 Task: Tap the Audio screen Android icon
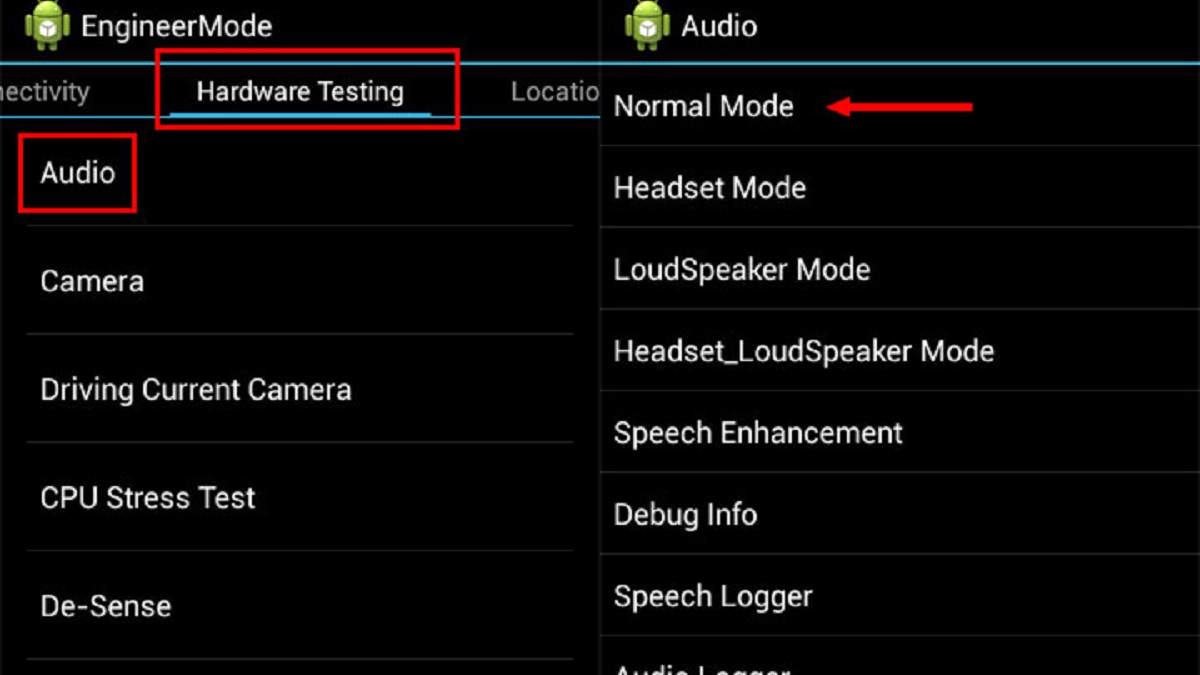[647, 26]
